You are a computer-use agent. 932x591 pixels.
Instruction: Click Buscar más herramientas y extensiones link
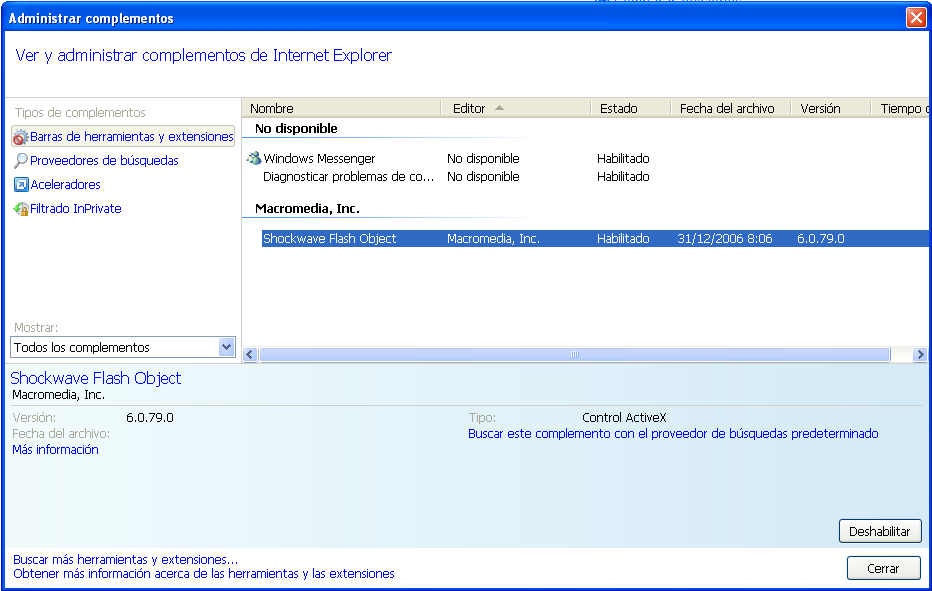[125, 560]
